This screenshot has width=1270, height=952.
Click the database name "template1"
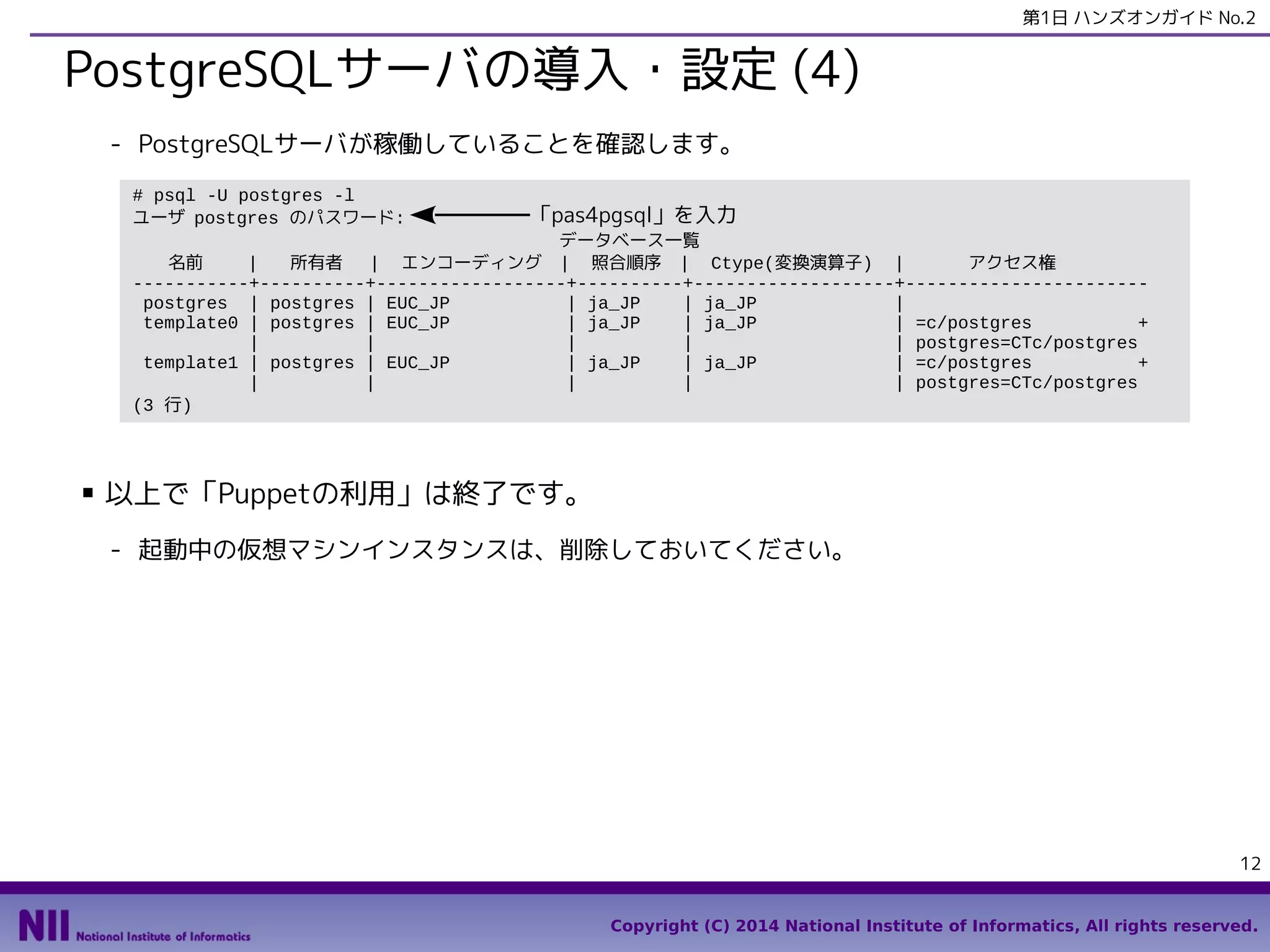point(190,363)
